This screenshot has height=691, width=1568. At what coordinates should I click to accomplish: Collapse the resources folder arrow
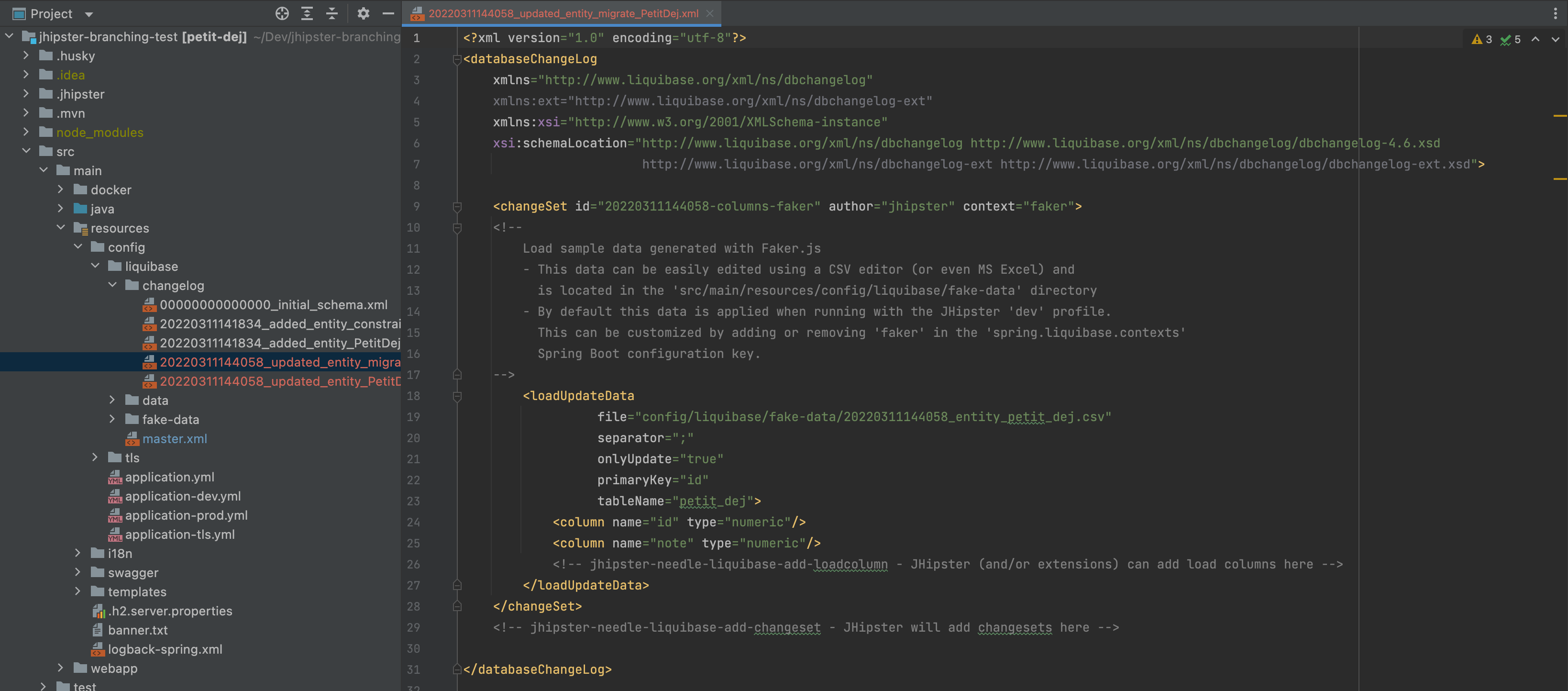(x=61, y=228)
